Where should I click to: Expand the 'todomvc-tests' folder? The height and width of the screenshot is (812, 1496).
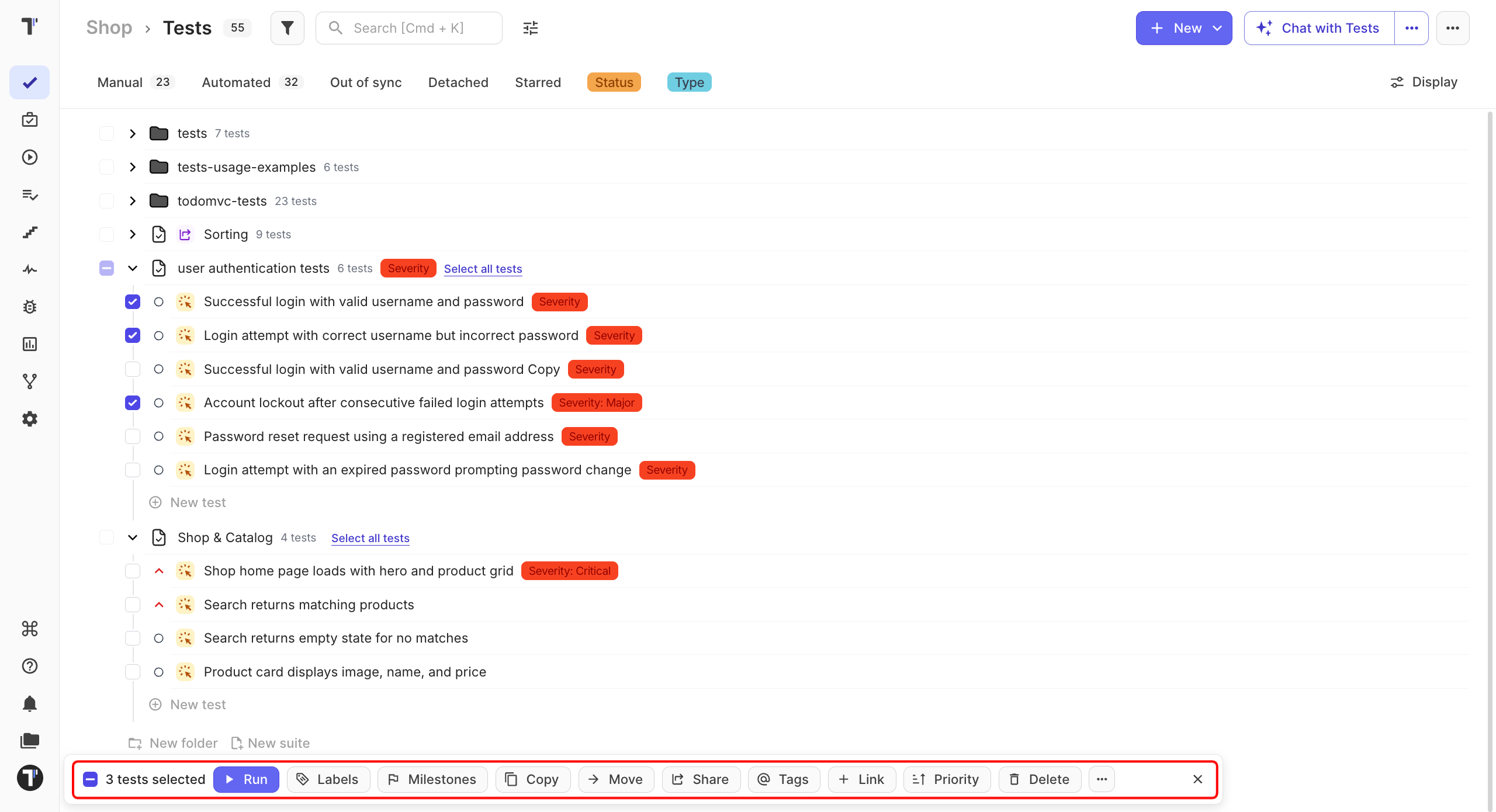133,201
